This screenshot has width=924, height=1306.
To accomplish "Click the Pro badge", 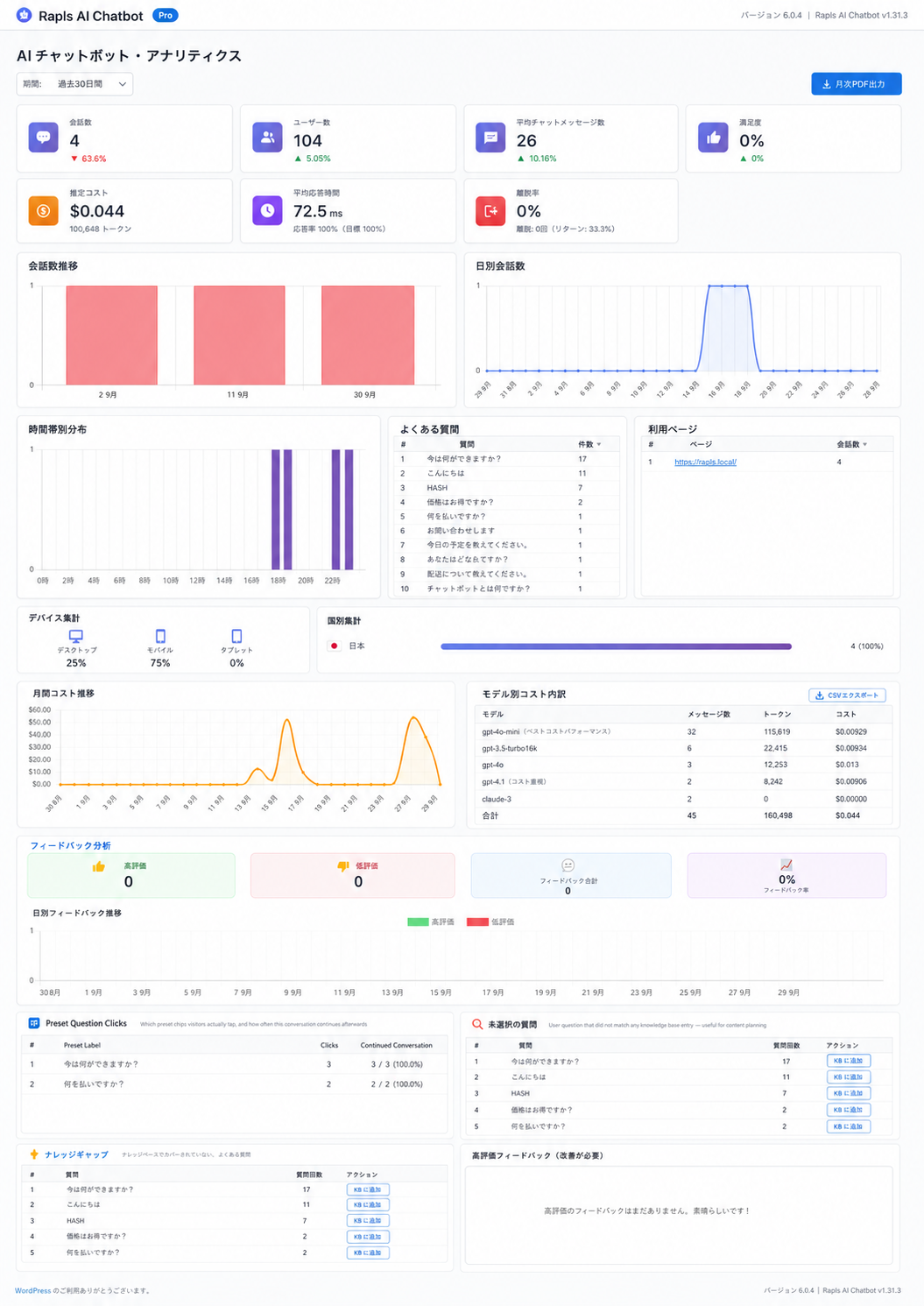I will tap(165, 15).
